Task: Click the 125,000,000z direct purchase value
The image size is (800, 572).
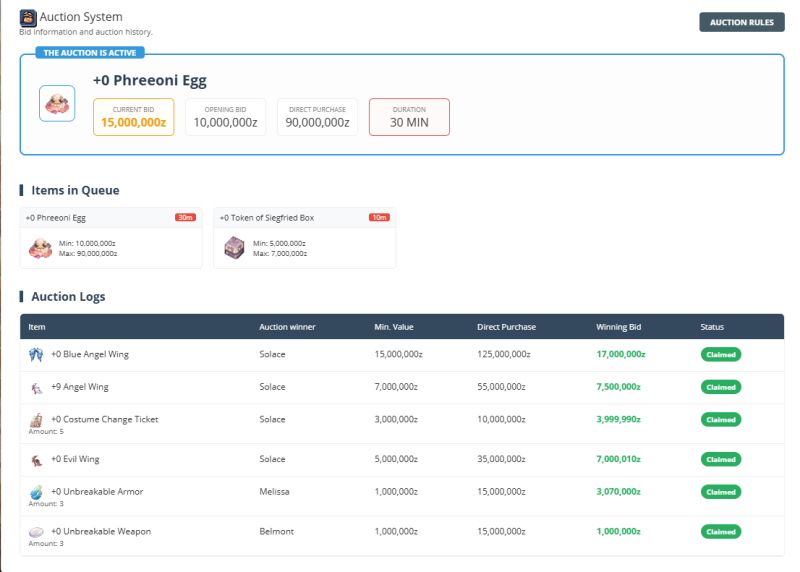Action: click(x=504, y=354)
